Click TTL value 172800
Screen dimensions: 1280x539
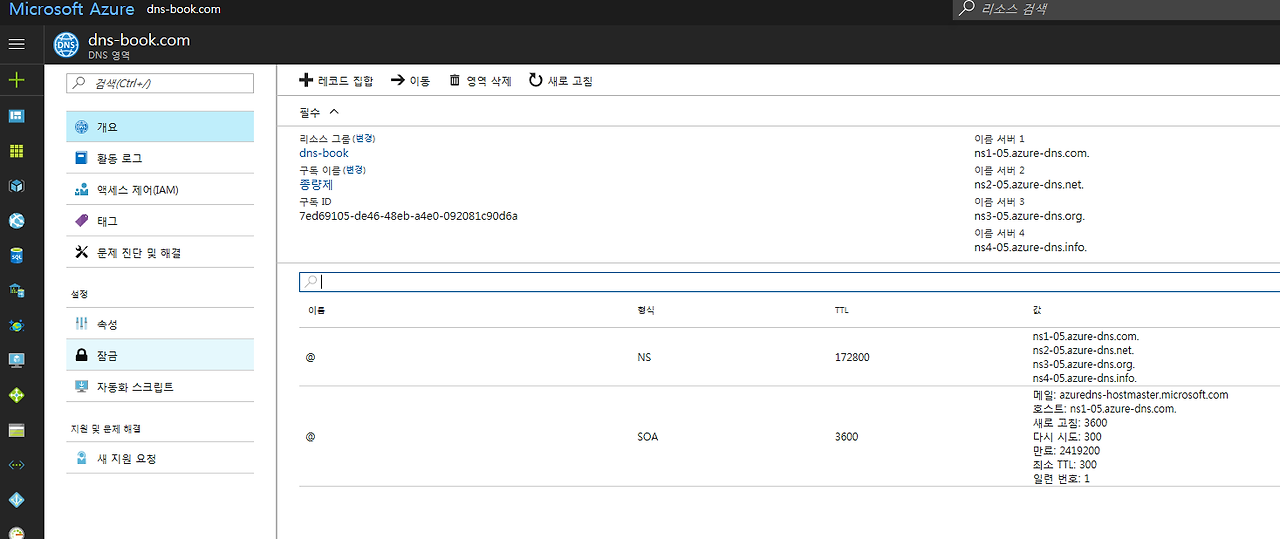click(852, 357)
